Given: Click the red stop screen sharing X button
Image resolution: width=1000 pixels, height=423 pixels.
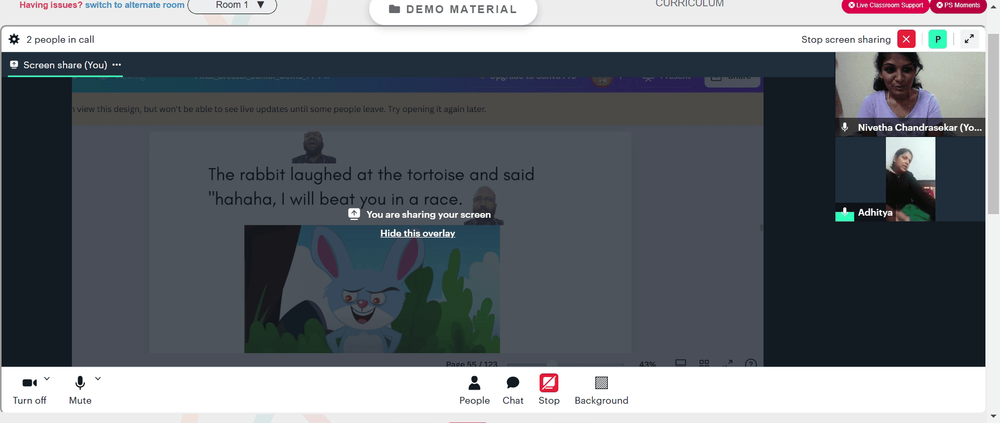Looking at the screenshot, I should tap(906, 40).
